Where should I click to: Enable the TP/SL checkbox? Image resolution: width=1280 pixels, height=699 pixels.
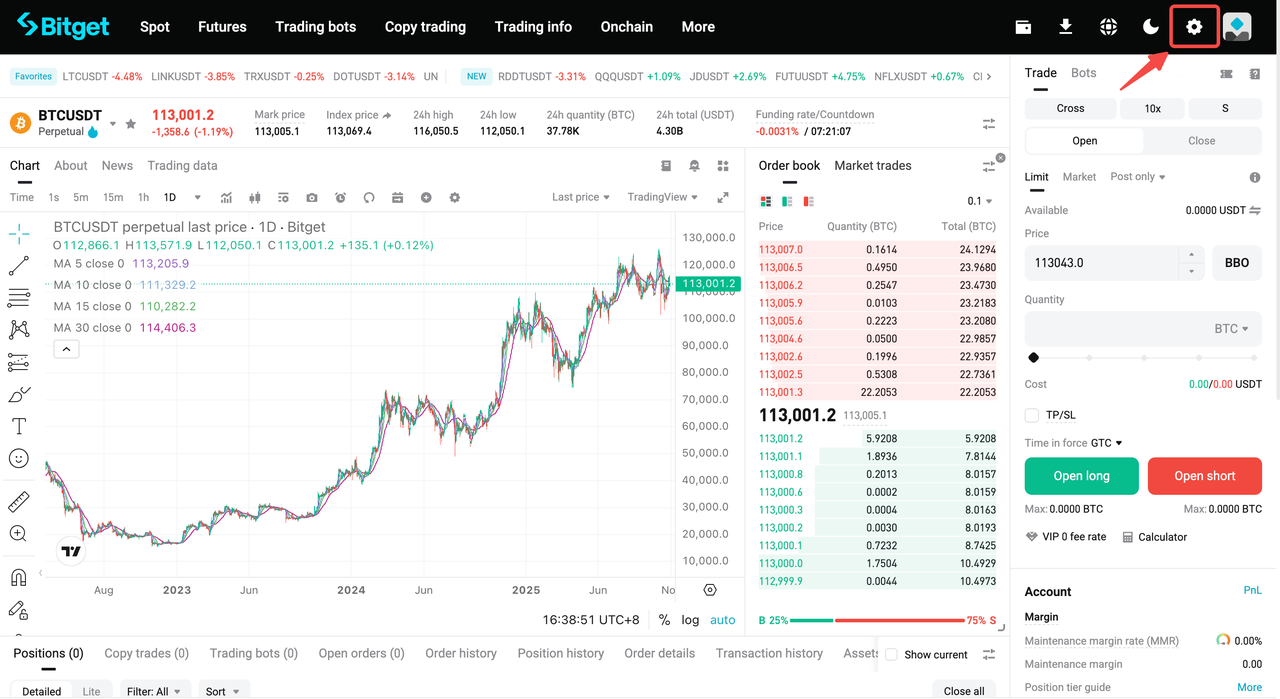(x=1031, y=415)
